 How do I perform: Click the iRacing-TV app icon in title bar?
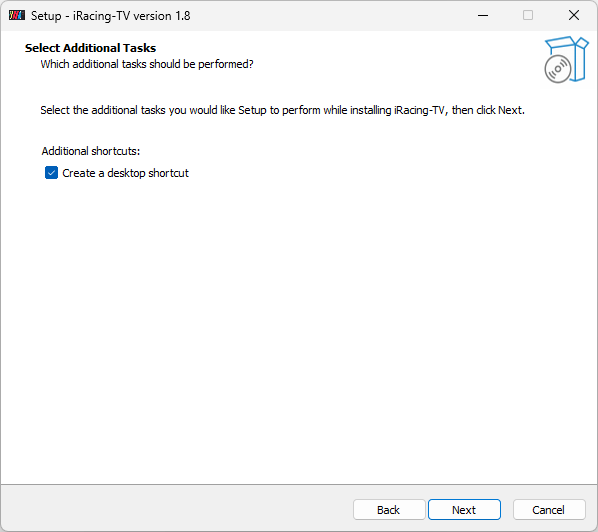17,16
